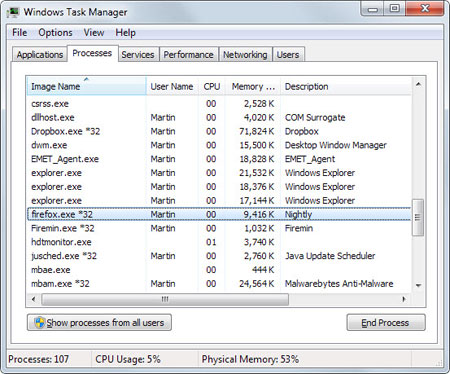Select the firefox.exe *32 process

219,214
